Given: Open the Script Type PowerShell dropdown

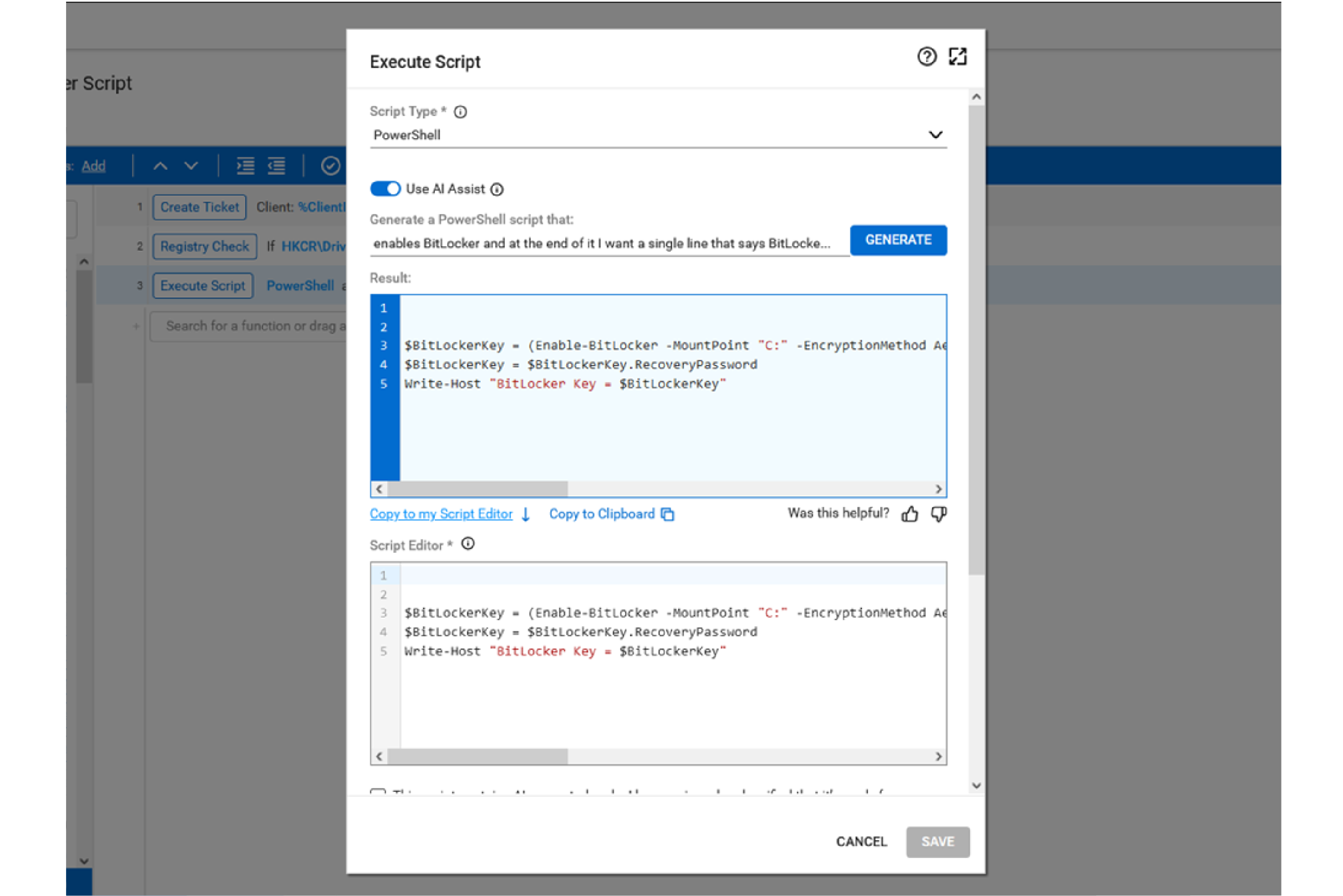Looking at the screenshot, I should click(x=657, y=135).
